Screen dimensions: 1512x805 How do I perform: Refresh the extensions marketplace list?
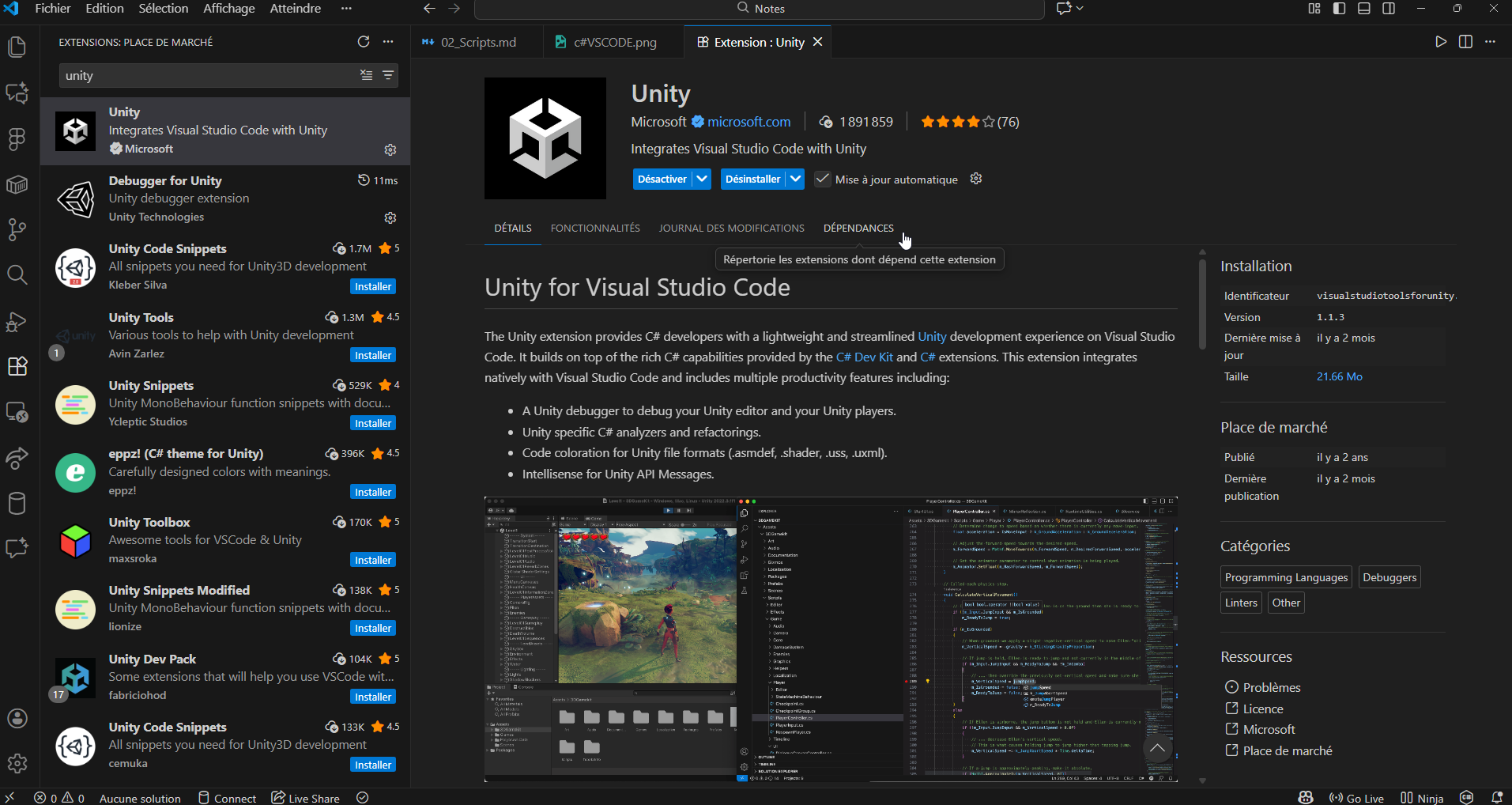point(364,42)
